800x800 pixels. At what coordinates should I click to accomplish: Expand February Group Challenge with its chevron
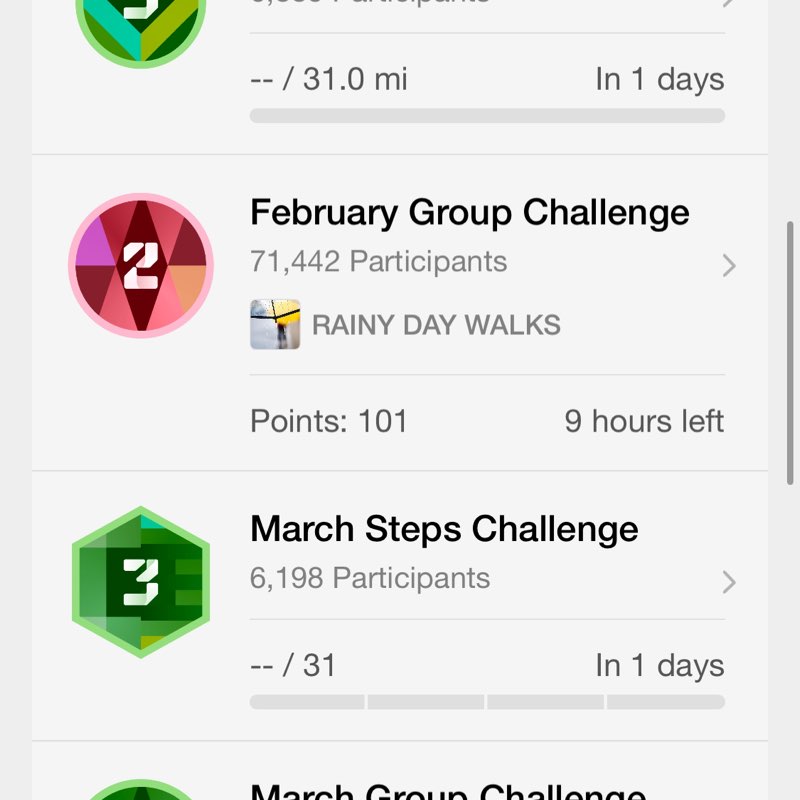tap(729, 265)
